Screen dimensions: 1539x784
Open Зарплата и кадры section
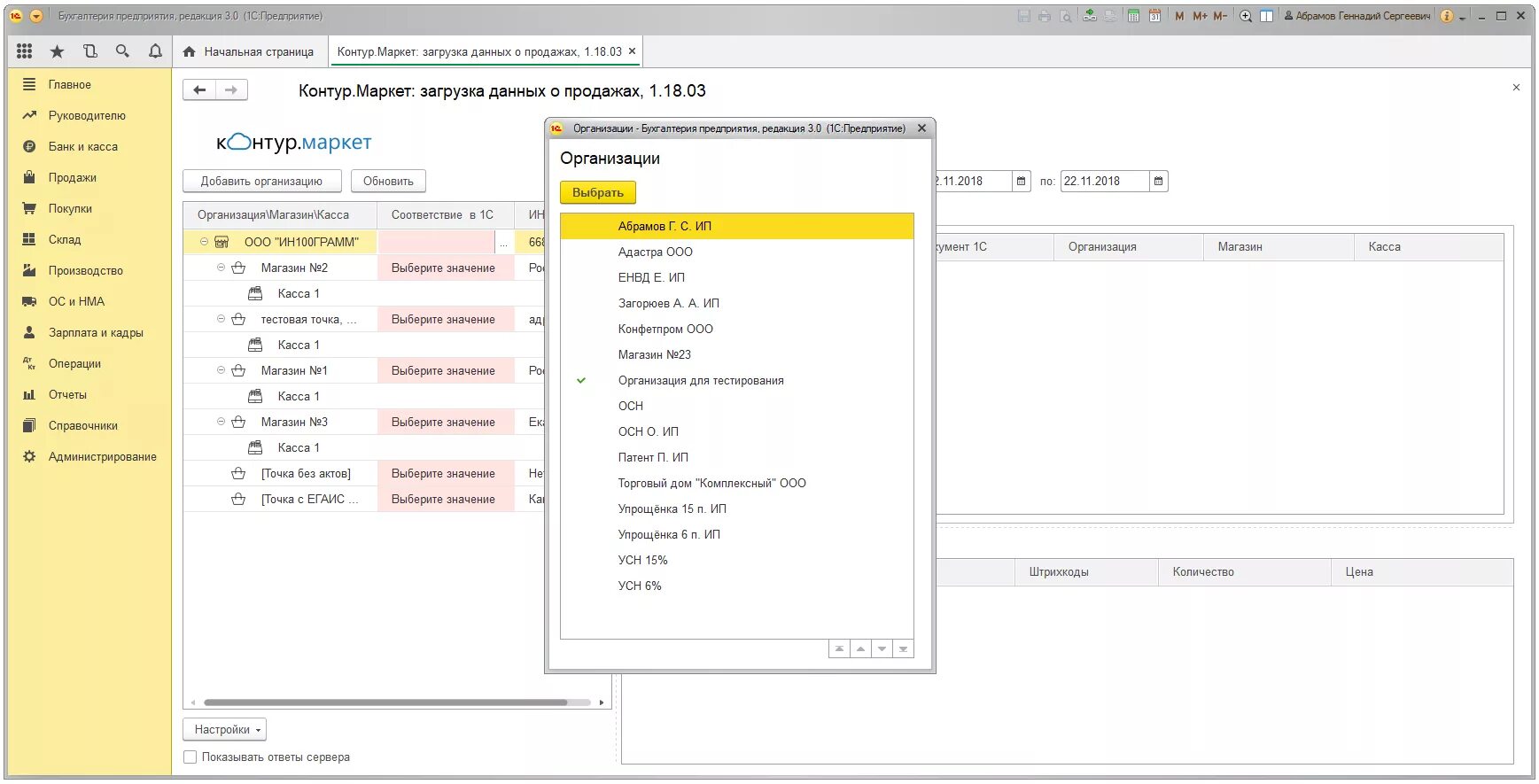point(96,332)
